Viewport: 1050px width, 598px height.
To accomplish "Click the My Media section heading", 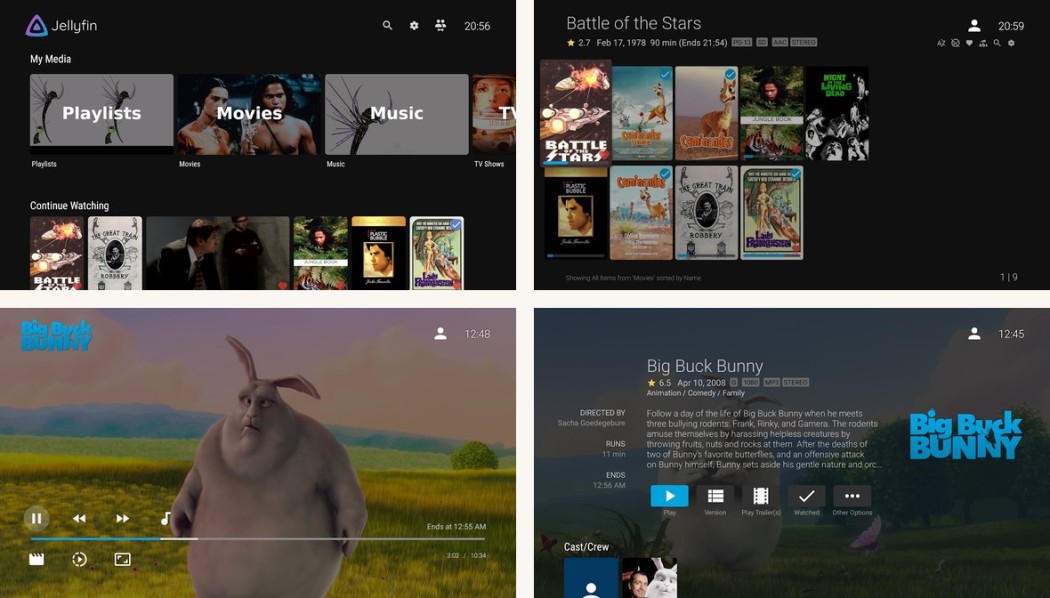I will tap(50, 59).
